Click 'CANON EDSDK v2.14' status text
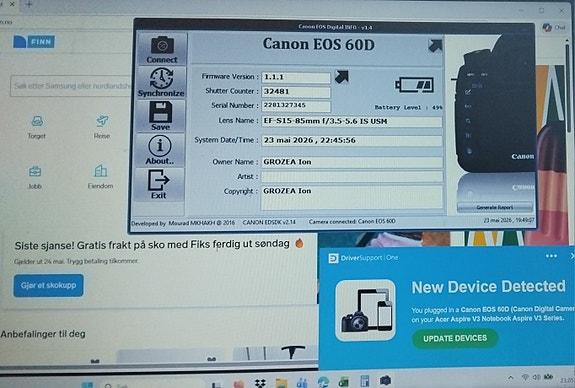575x388 pixels. click(269, 222)
